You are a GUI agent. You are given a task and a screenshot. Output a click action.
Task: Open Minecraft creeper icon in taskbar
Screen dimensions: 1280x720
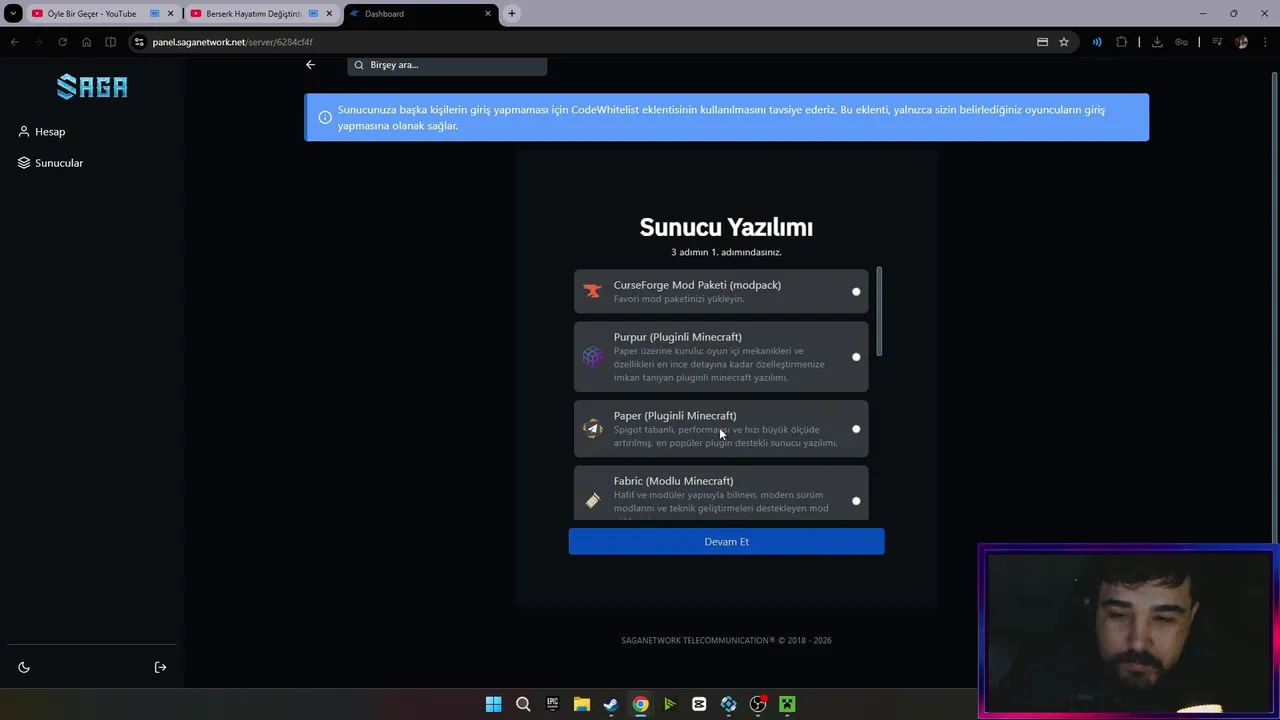pyautogui.click(x=787, y=704)
